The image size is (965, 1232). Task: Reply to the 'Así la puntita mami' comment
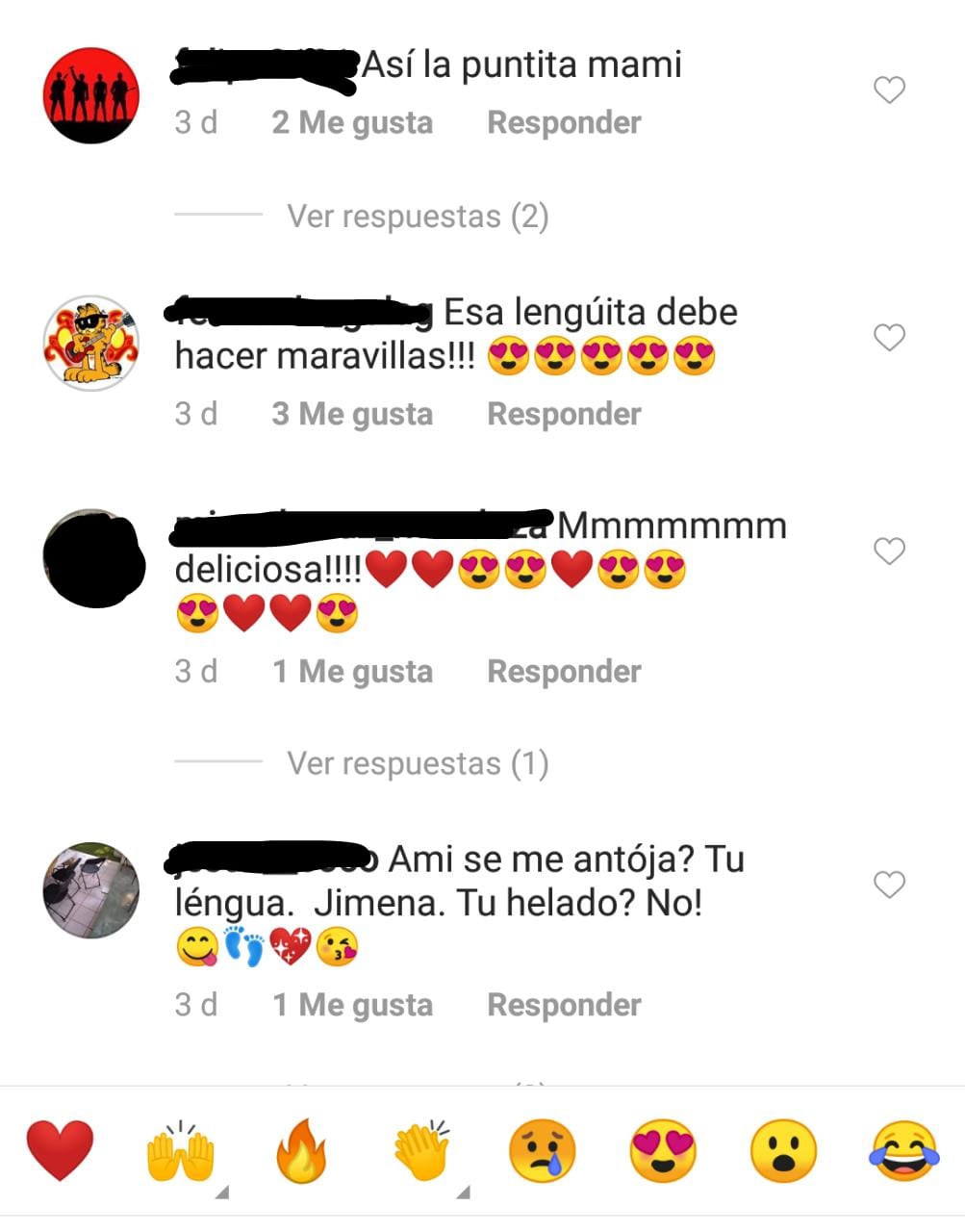564,122
